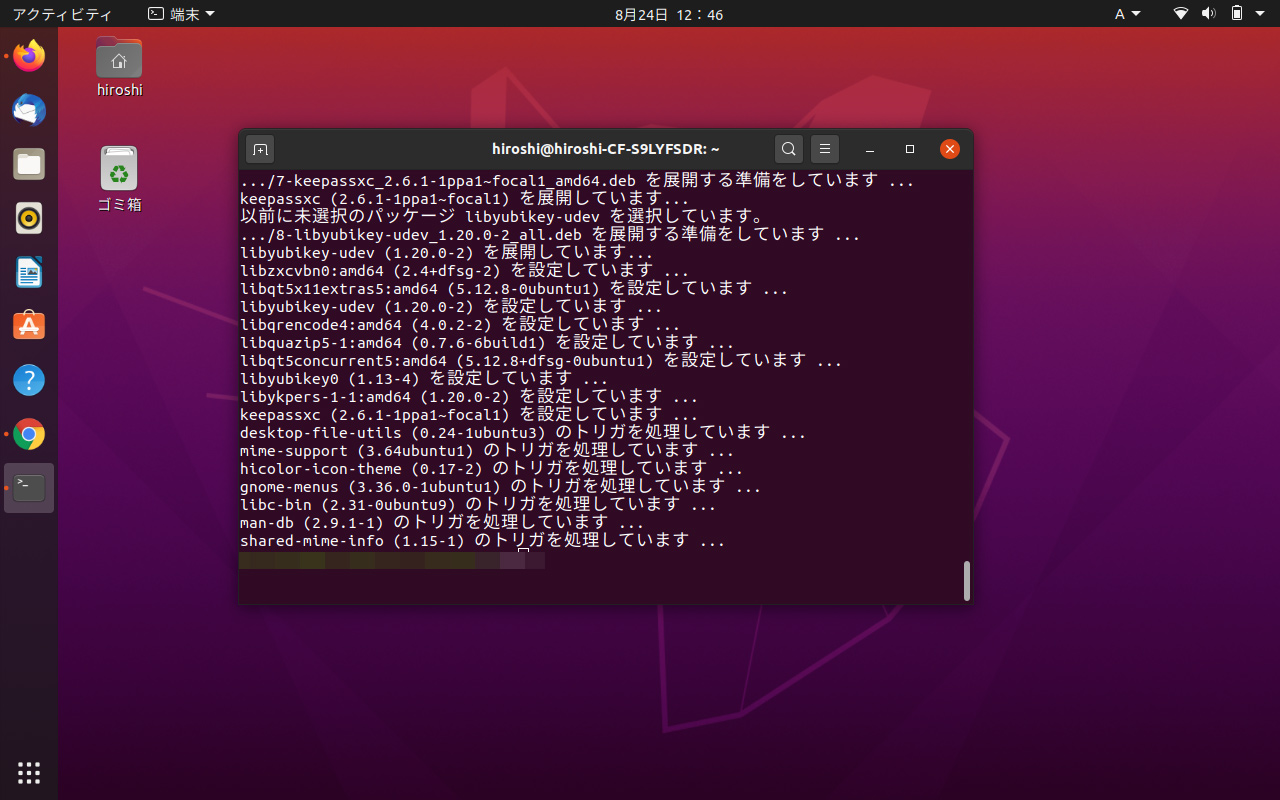
Task: Maximize the terminal window
Action: tap(910, 149)
